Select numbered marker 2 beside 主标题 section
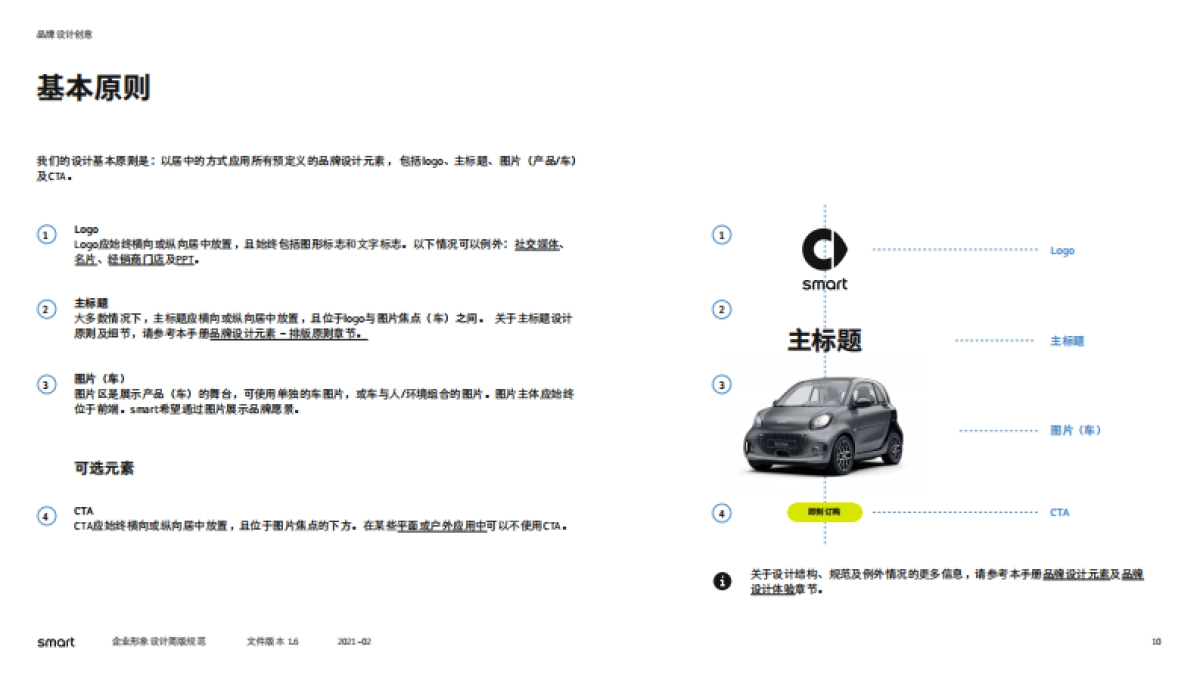 point(45,309)
